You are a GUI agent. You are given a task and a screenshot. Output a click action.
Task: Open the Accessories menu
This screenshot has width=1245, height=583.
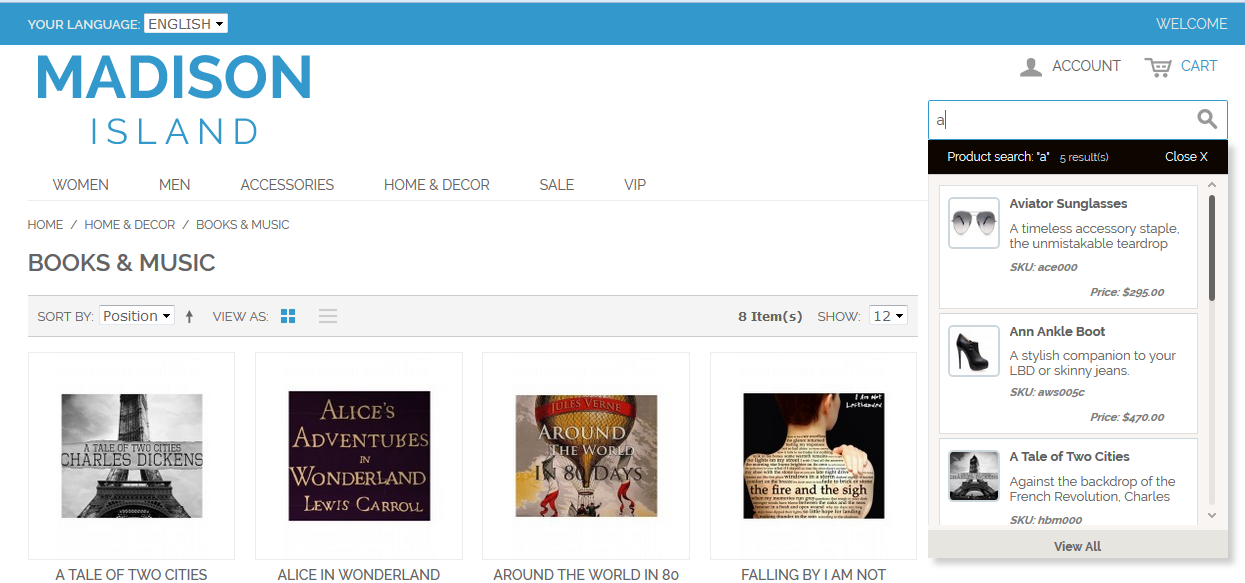[x=287, y=185]
